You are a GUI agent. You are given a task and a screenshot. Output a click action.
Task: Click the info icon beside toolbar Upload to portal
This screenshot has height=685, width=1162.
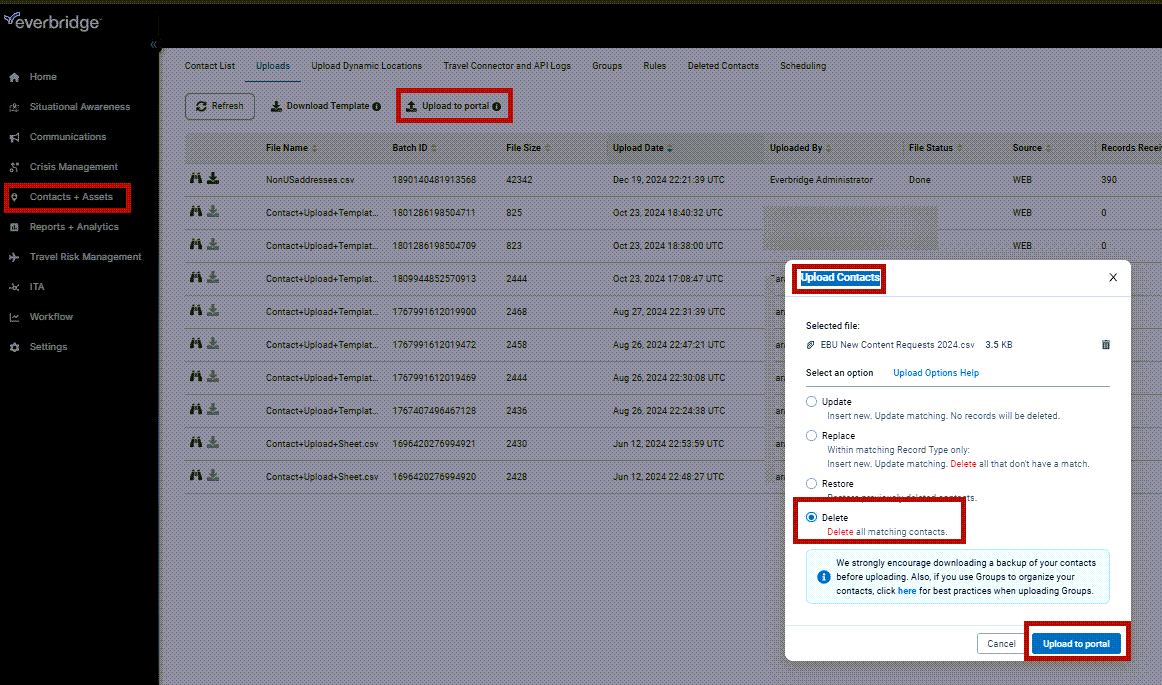tap(497, 107)
